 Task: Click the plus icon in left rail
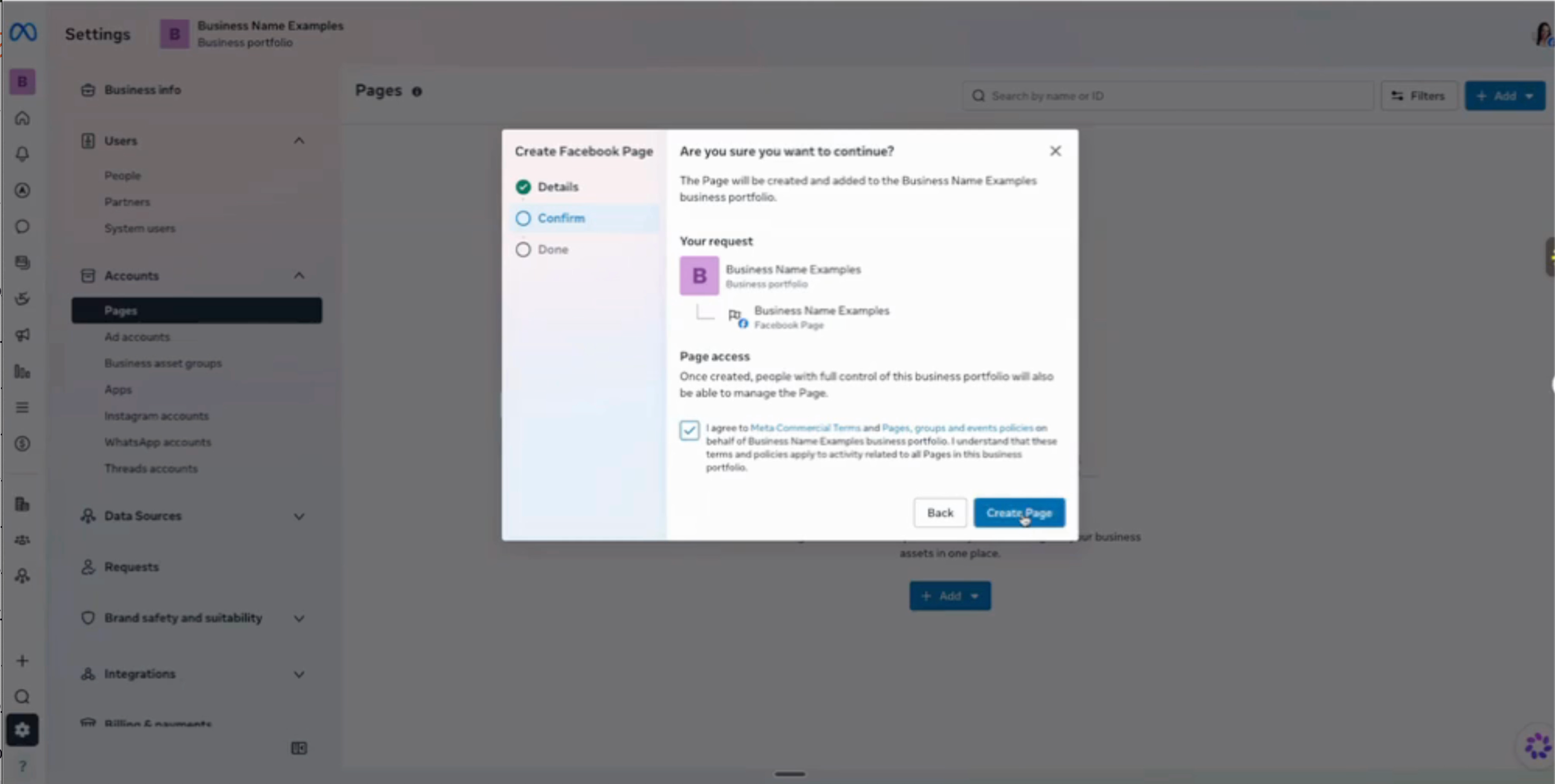(23, 661)
